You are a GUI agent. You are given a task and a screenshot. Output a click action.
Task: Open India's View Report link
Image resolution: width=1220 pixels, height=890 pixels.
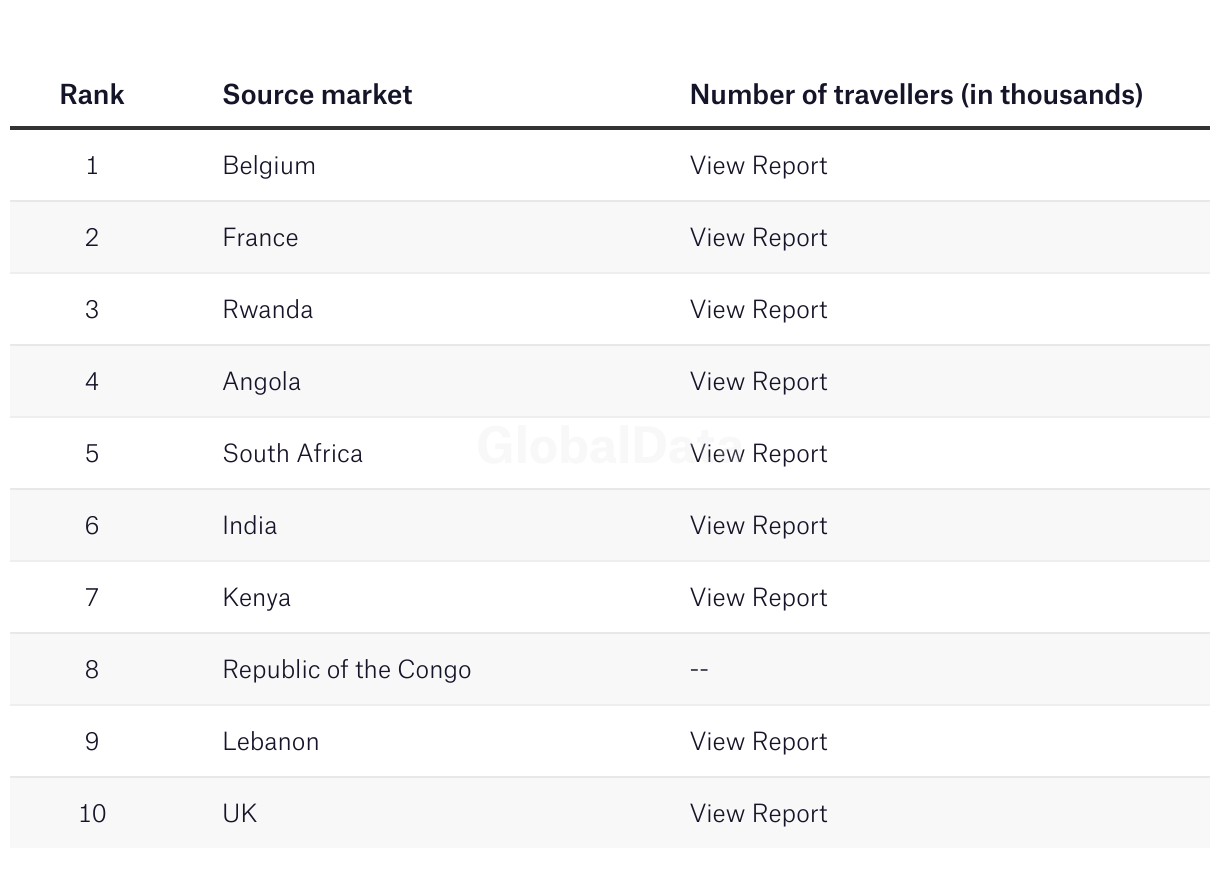tap(758, 526)
